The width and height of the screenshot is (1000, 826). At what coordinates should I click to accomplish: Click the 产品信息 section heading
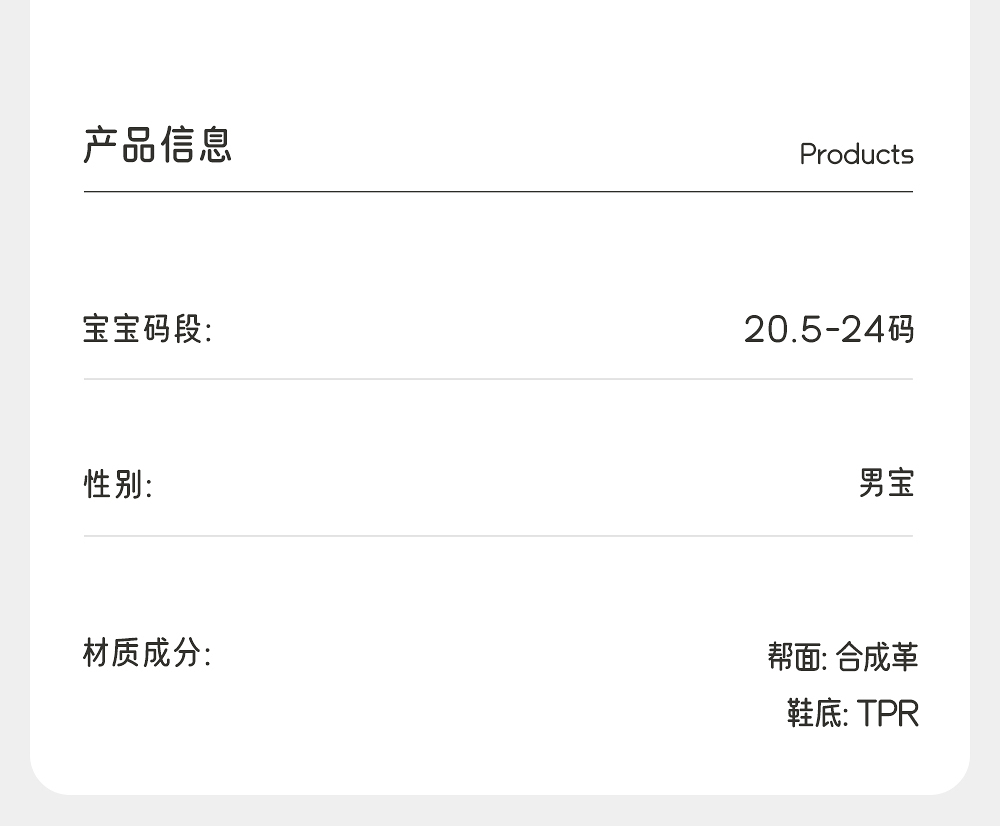158,146
